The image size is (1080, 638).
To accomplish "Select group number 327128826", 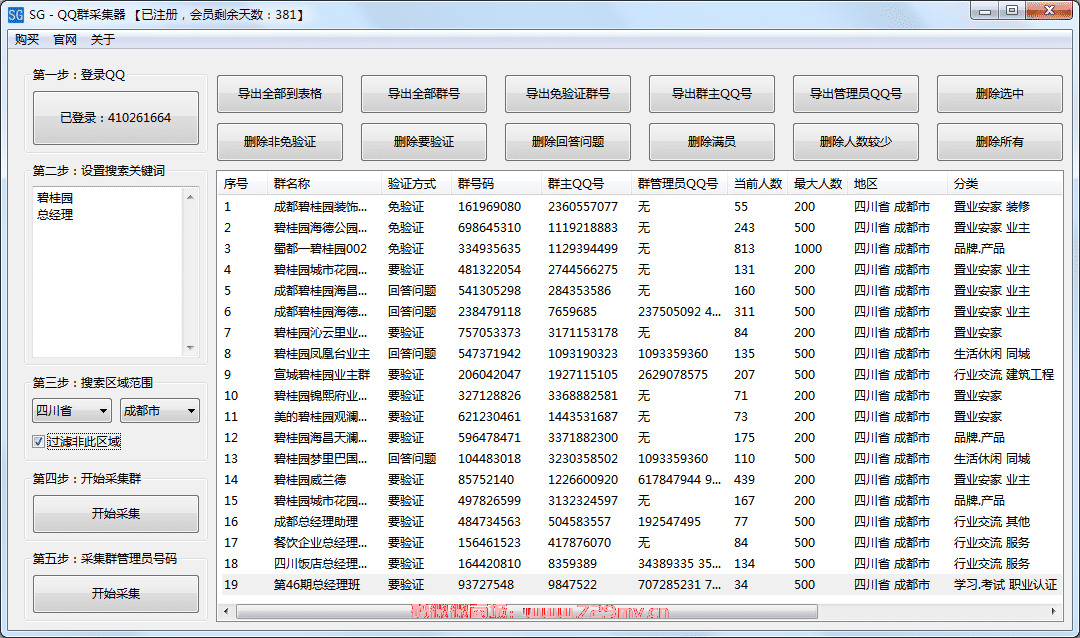I will click(x=489, y=396).
